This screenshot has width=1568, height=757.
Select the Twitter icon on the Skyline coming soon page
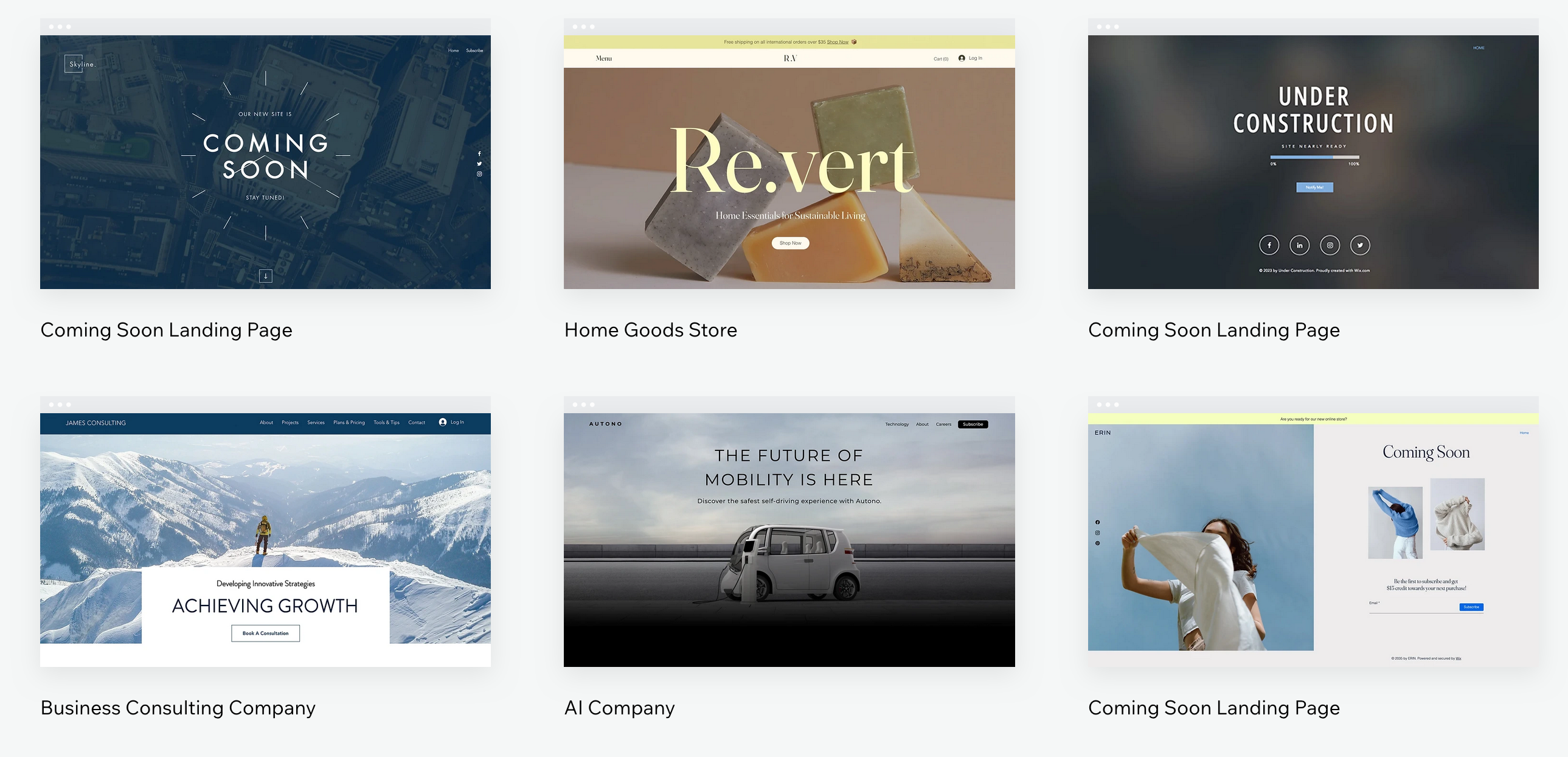[x=480, y=164]
